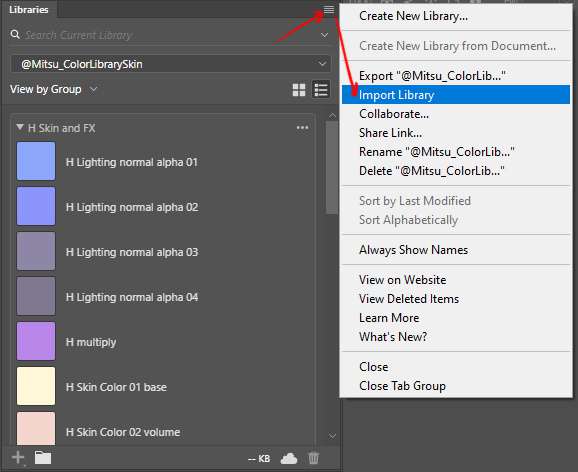The height and width of the screenshot is (472, 578).
Task: Click the 'H Skin Color 02 volume' label
Action: tap(123, 432)
